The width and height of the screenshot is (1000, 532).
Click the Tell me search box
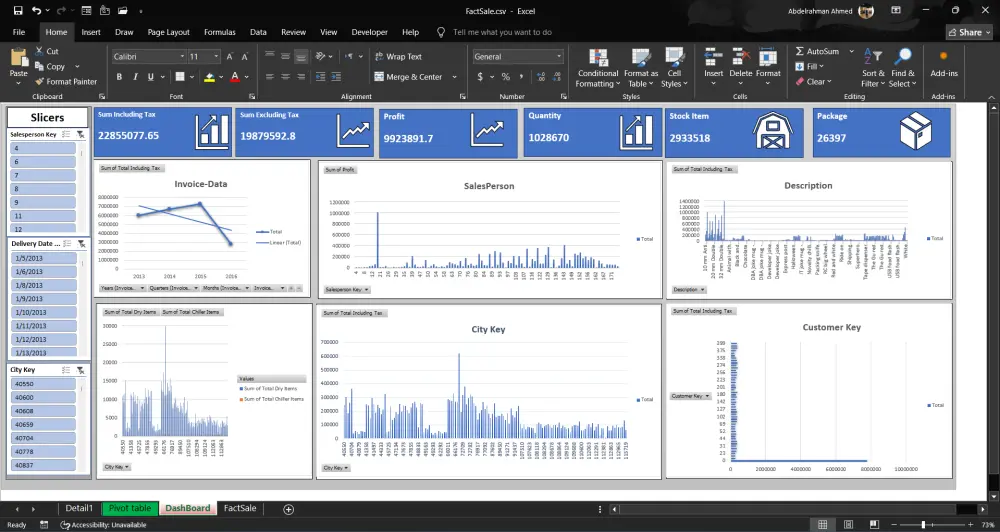coord(502,32)
